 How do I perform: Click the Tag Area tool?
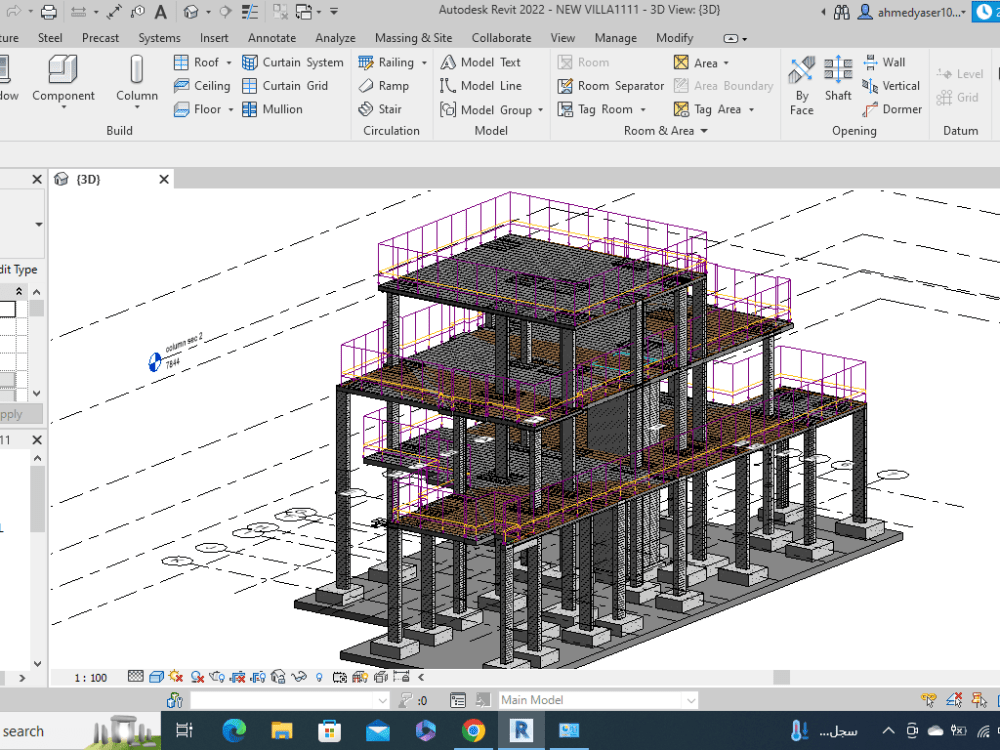point(707,110)
